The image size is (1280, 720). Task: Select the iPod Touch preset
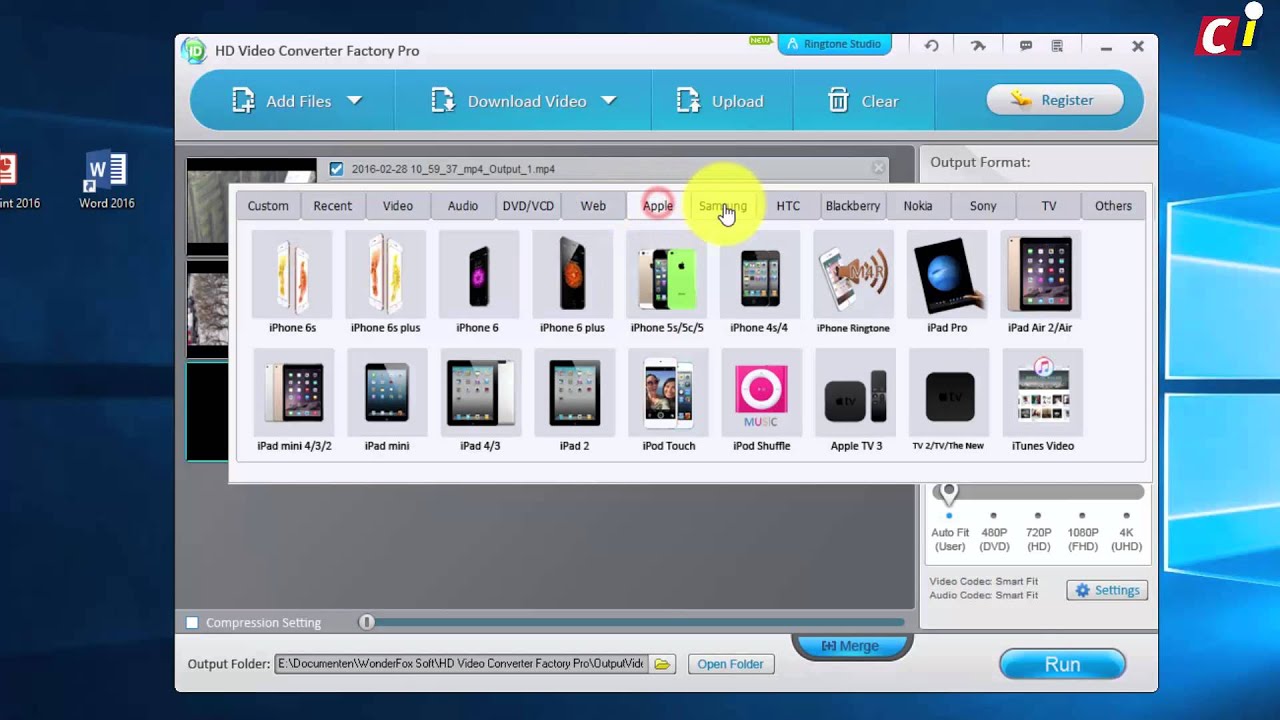[668, 401]
